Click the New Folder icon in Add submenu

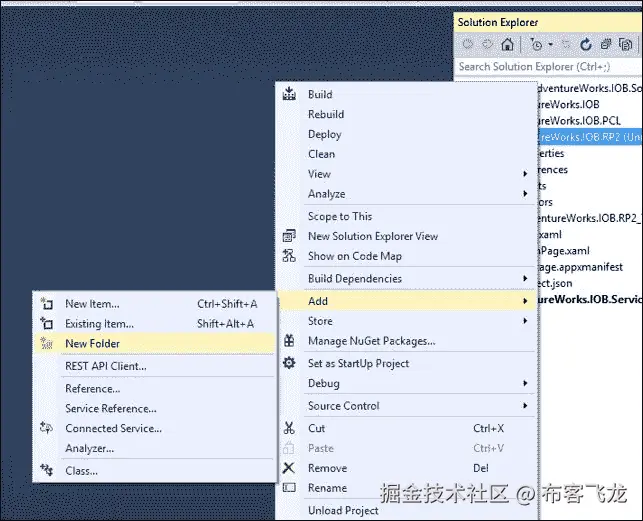[46, 343]
